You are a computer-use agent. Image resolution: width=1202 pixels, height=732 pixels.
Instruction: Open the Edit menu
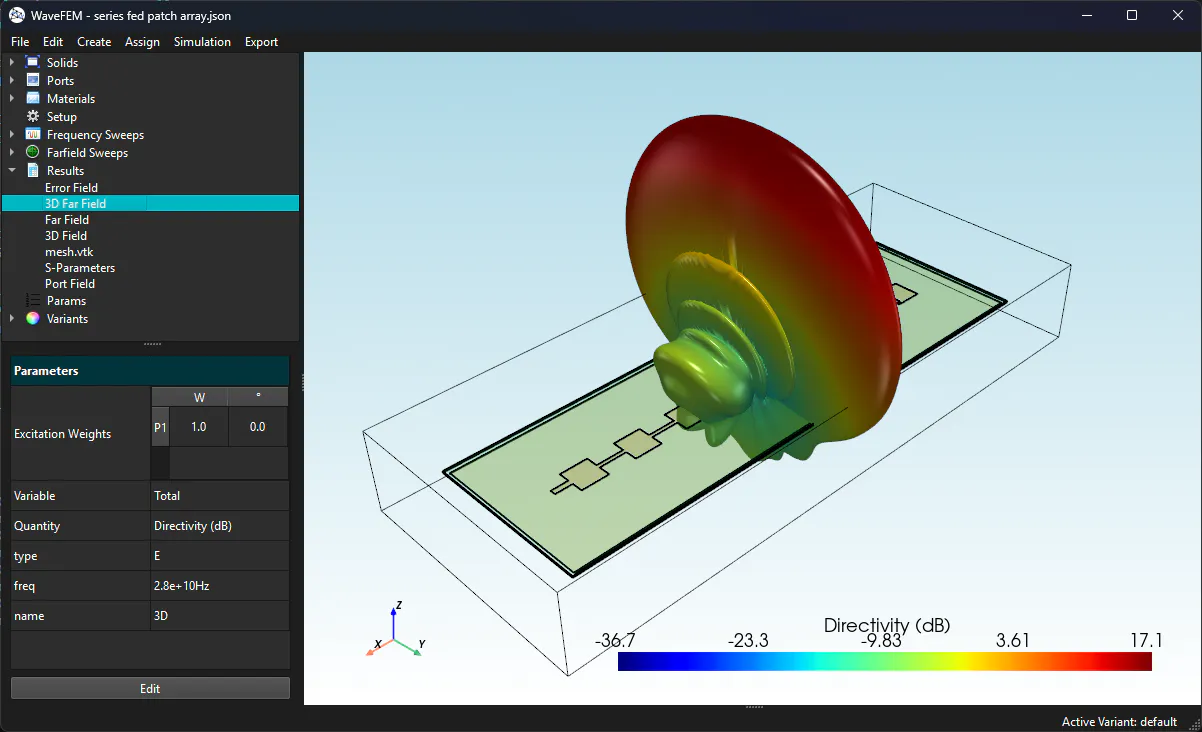click(x=53, y=42)
